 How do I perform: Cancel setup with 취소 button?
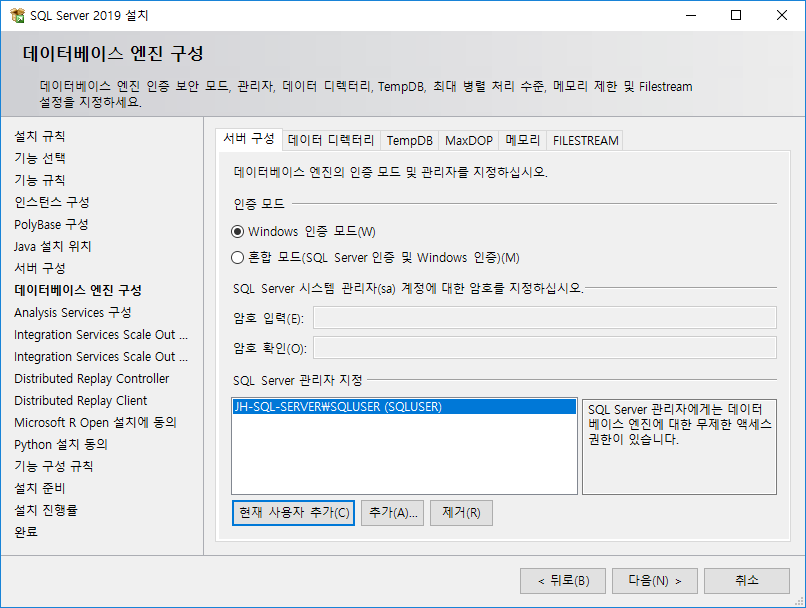tap(747, 581)
